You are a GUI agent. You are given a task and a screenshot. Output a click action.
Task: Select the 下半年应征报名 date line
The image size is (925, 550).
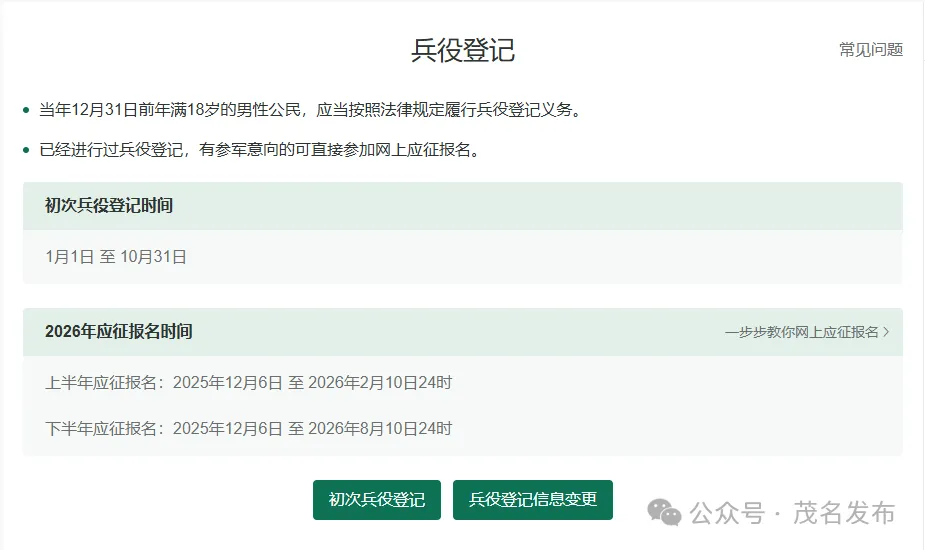(248, 428)
